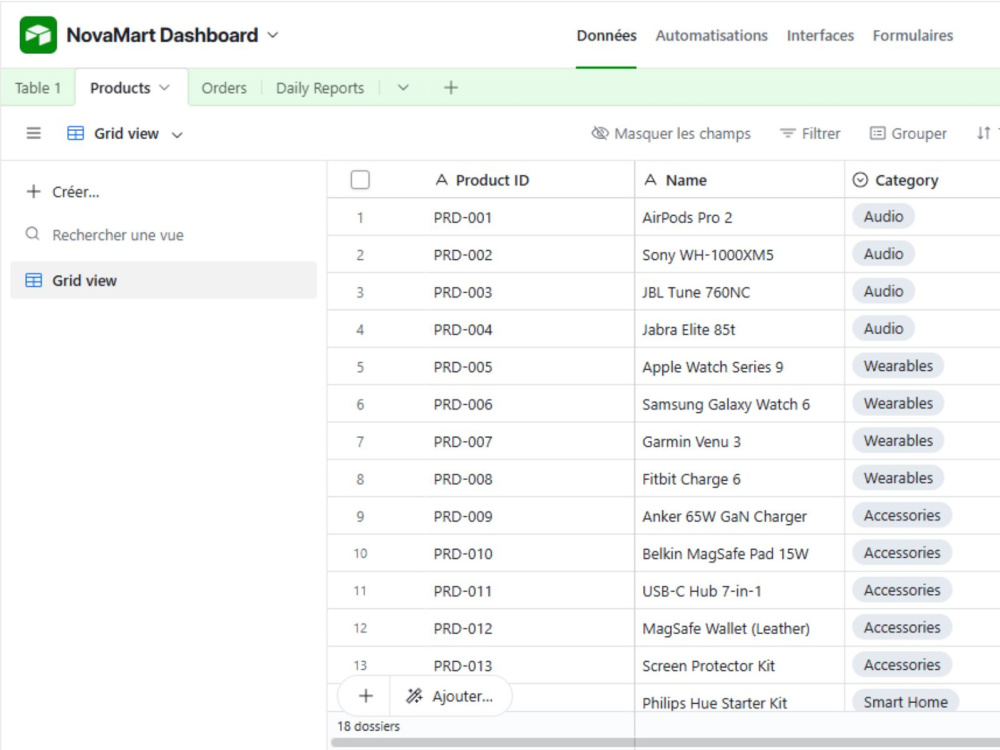Viewport: 1000px width, 750px height.
Task: Click the 18 dossiers record count
Action: [369, 726]
